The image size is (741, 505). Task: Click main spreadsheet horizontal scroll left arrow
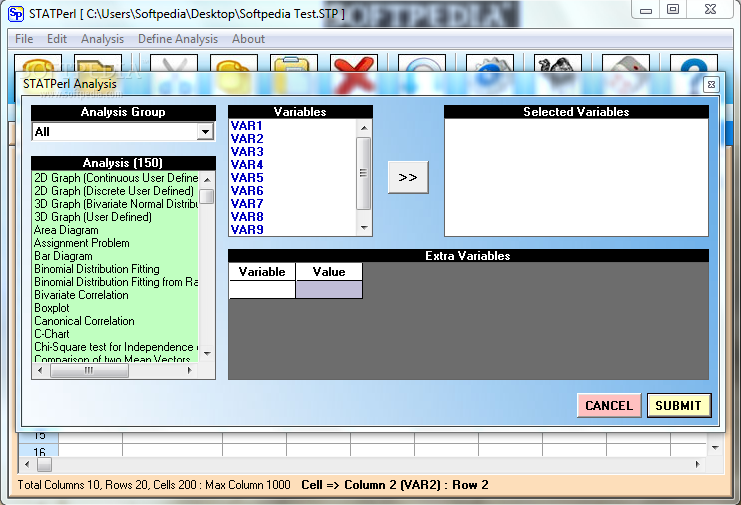[x=26, y=465]
